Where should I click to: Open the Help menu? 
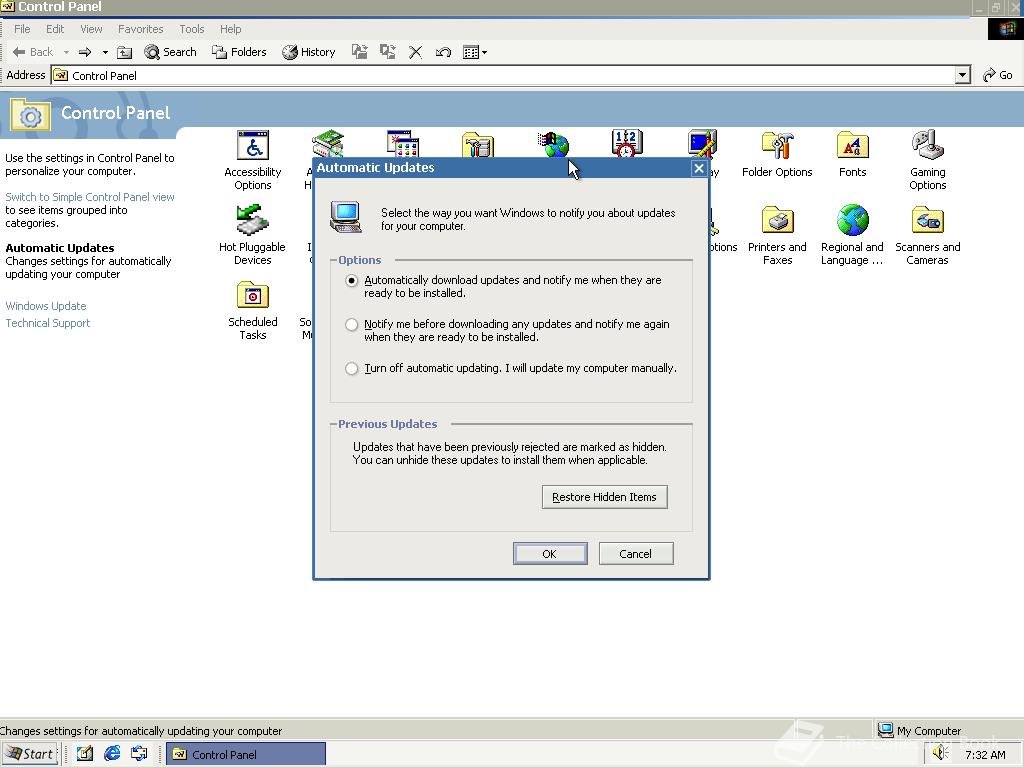pyautogui.click(x=231, y=29)
